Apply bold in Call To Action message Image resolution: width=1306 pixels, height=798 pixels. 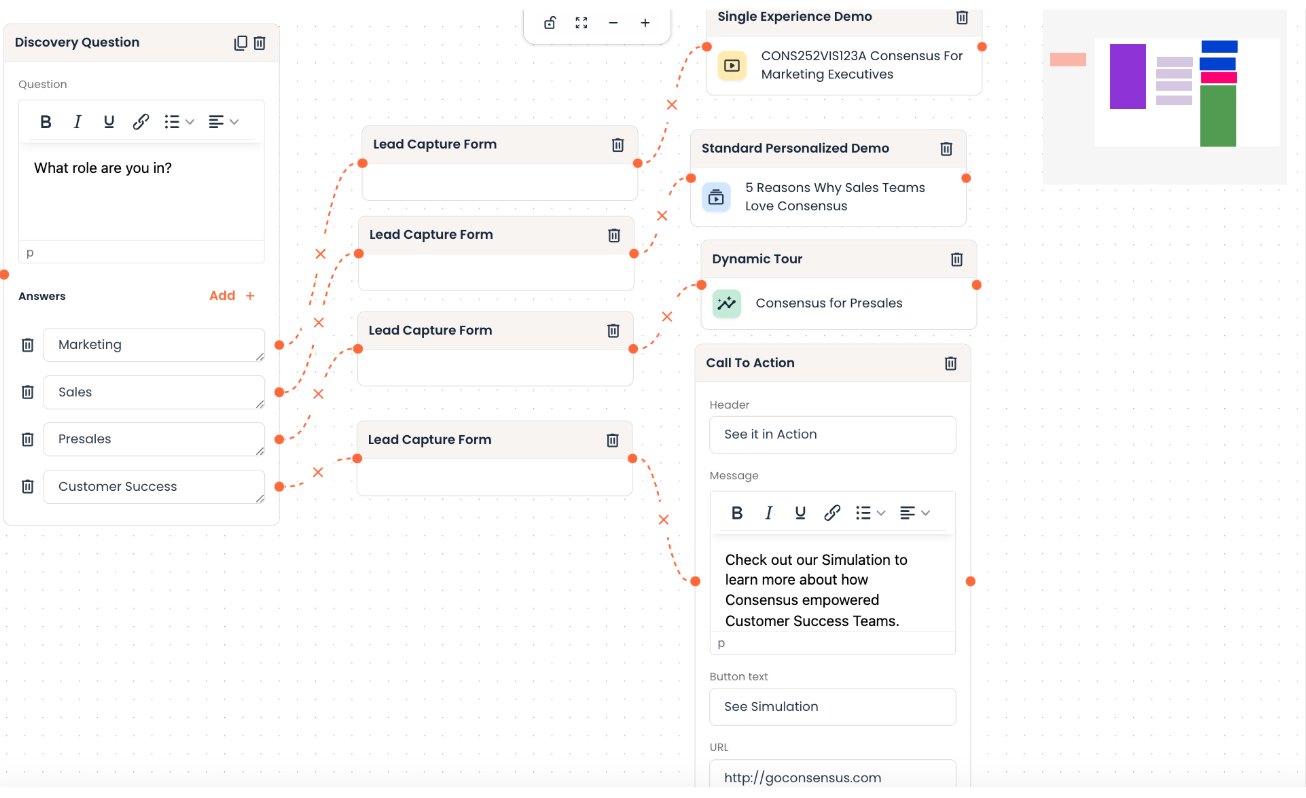point(737,513)
